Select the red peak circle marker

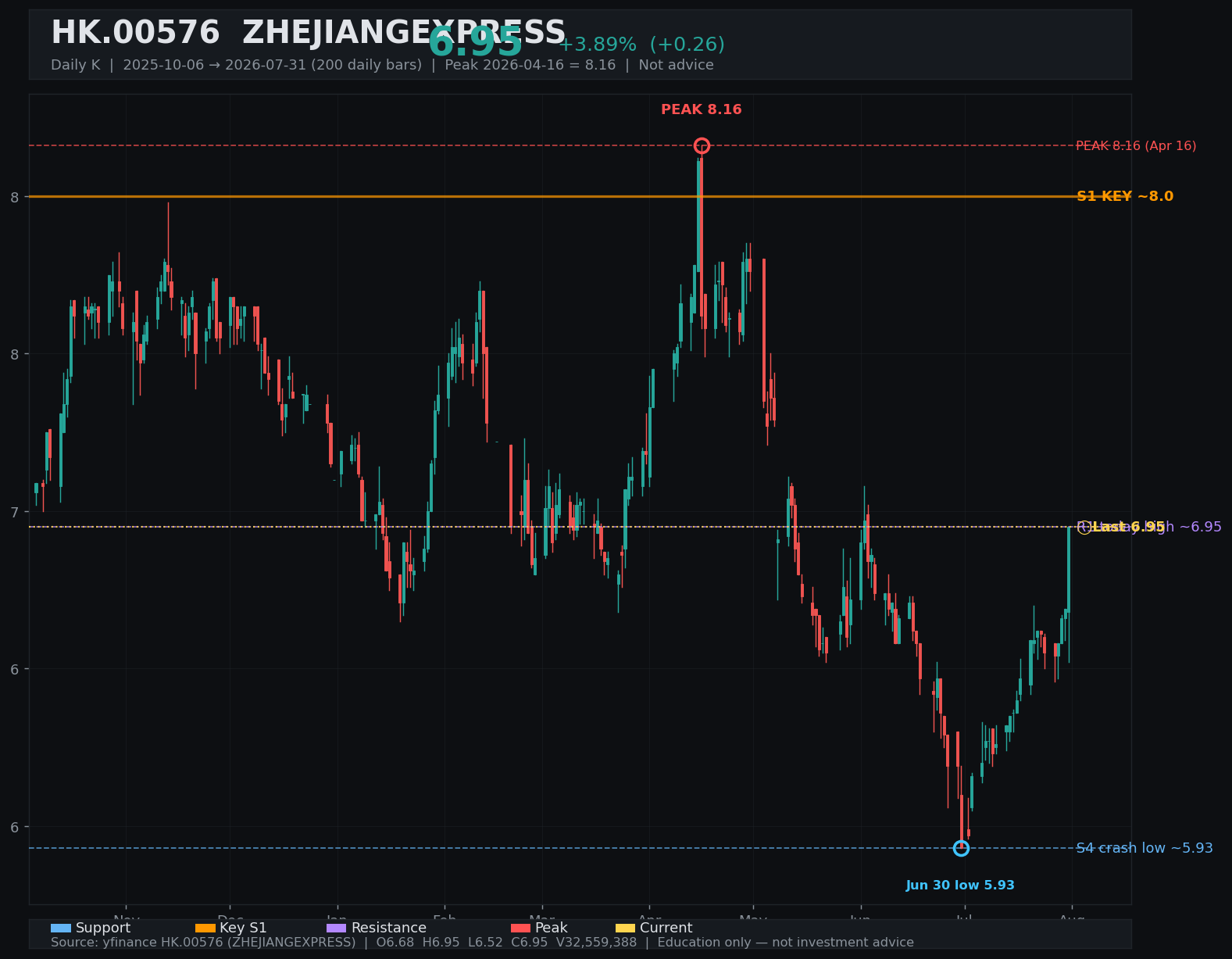click(x=702, y=145)
